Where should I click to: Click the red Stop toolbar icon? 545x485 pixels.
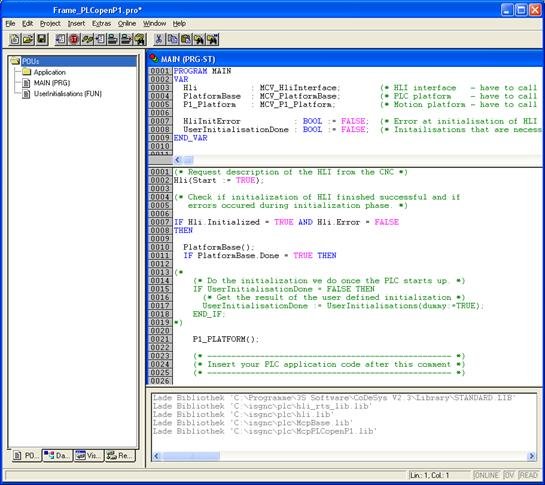tap(74, 39)
